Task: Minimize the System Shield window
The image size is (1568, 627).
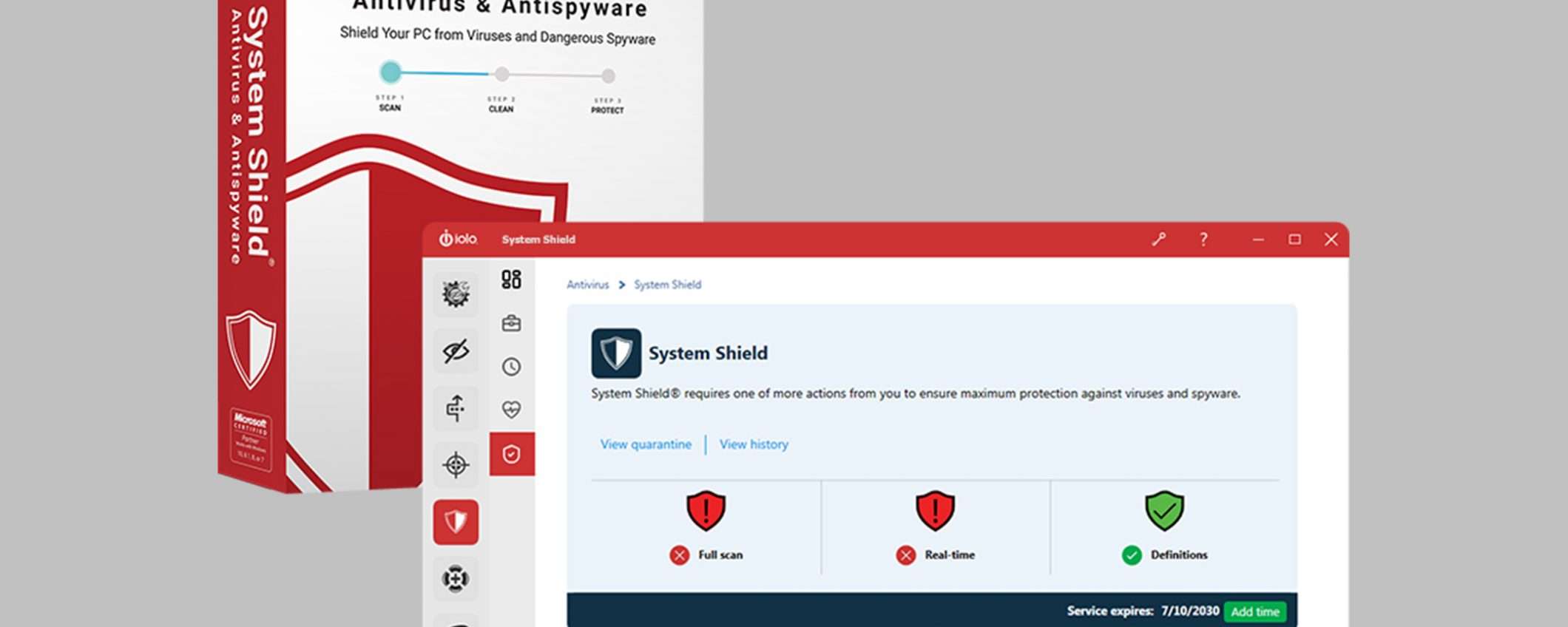Action: click(1258, 240)
